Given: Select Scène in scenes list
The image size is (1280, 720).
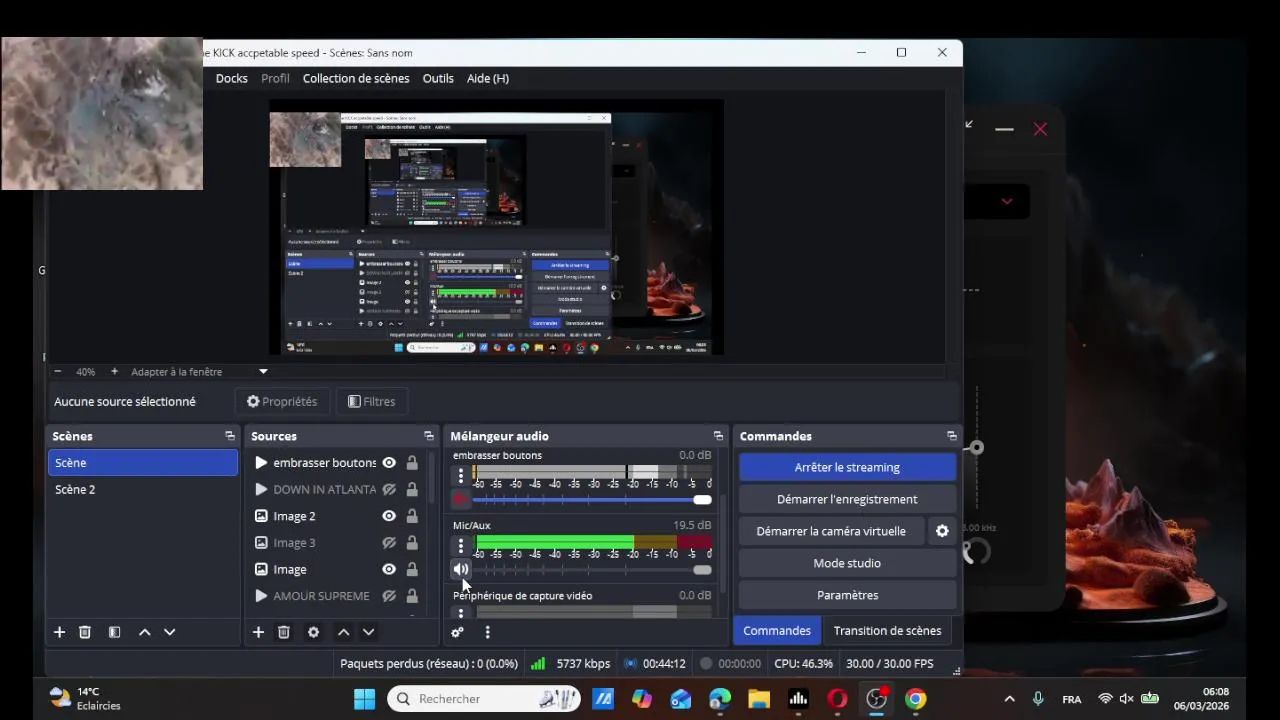Looking at the screenshot, I should click(x=143, y=463).
